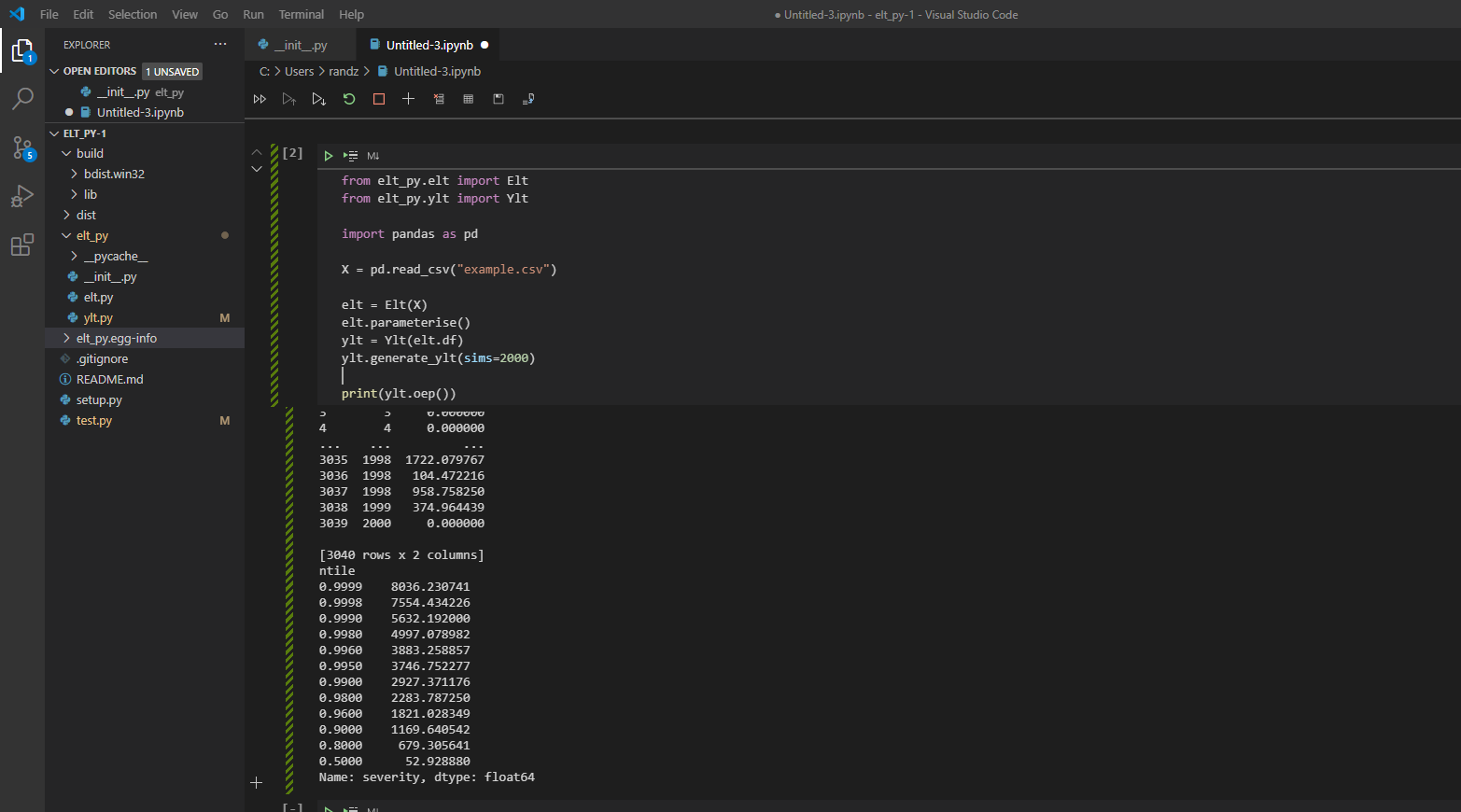Click the pd.read_csv code line
Viewport: 1461px width, 812px height.
449,270
